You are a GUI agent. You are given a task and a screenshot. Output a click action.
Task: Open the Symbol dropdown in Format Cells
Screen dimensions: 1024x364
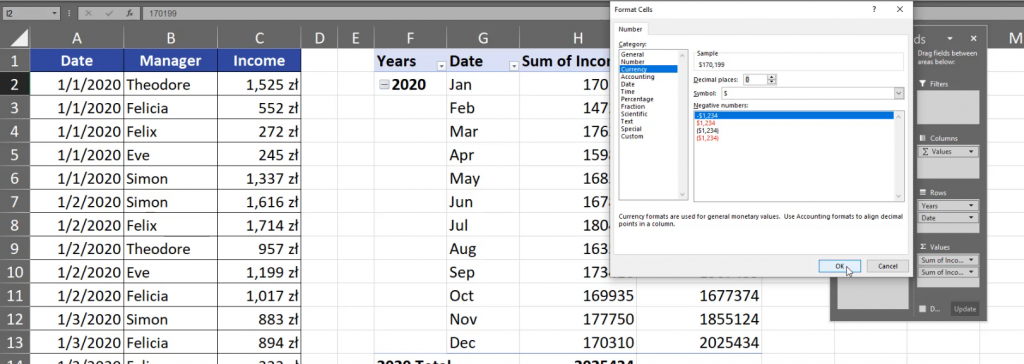[x=899, y=93]
